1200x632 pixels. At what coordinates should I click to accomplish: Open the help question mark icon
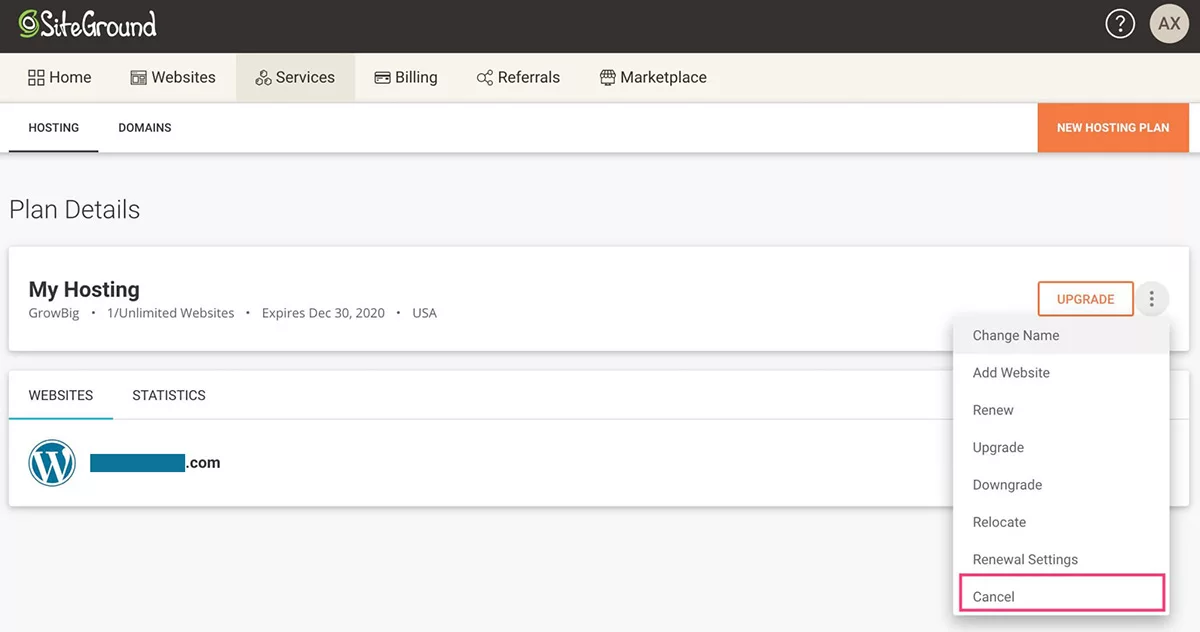pyautogui.click(x=1120, y=25)
